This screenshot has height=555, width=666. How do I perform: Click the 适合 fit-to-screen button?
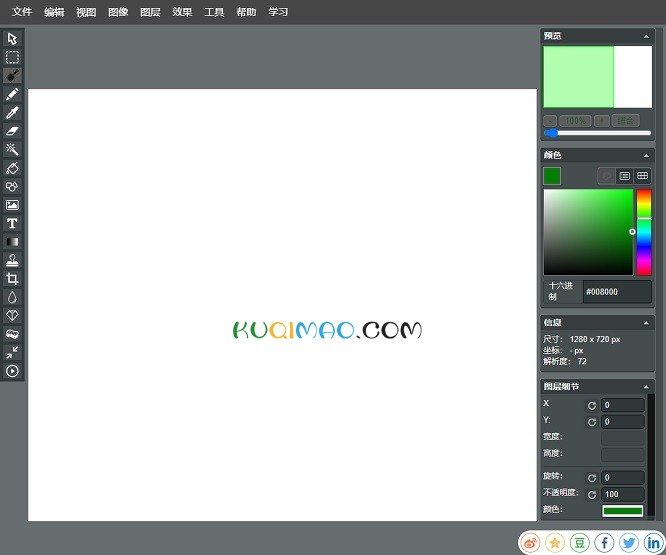click(625, 121)
